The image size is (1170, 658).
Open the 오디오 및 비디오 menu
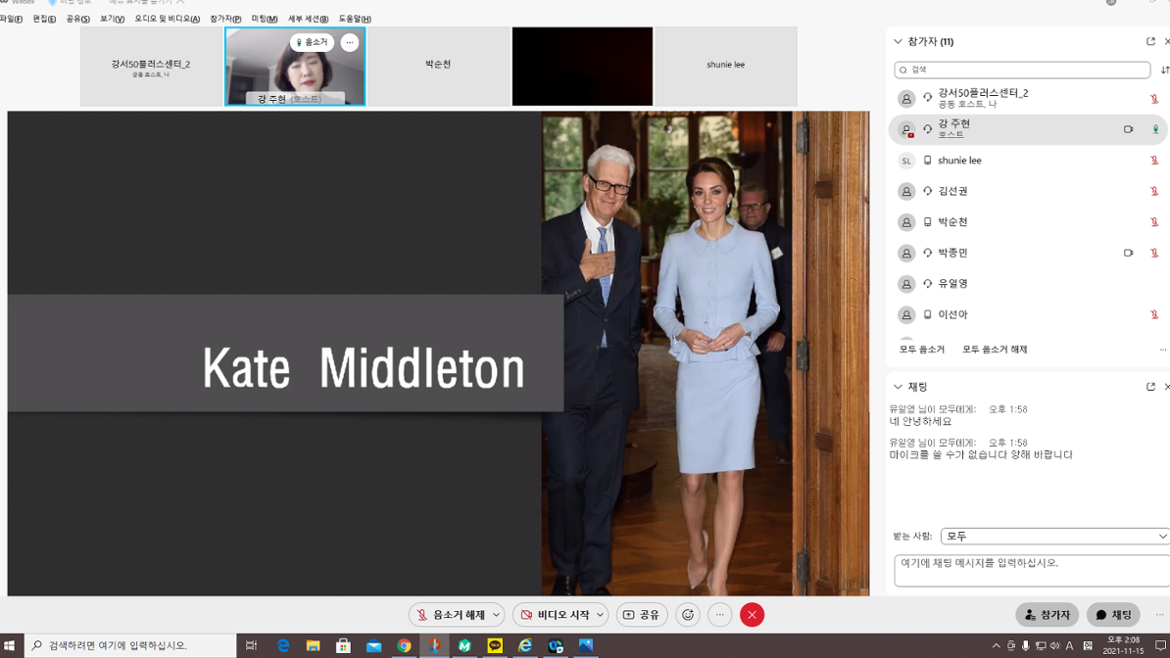click(x=167, y=19)
